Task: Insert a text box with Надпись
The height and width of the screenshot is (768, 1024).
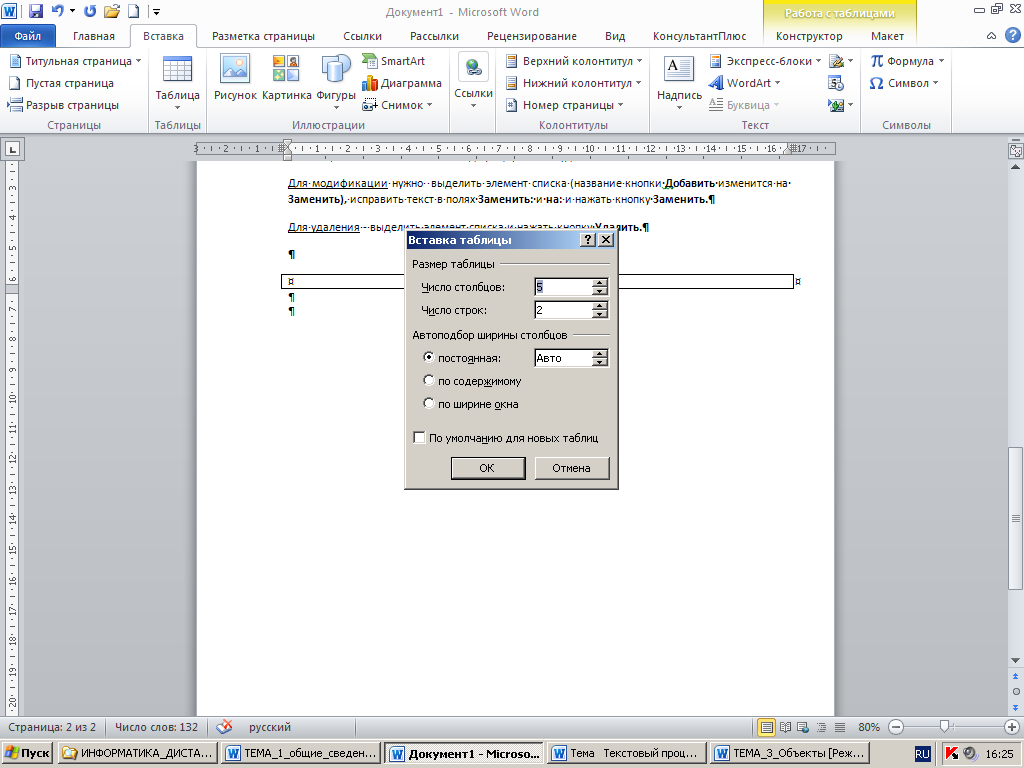Action: [x=679, y=82]
